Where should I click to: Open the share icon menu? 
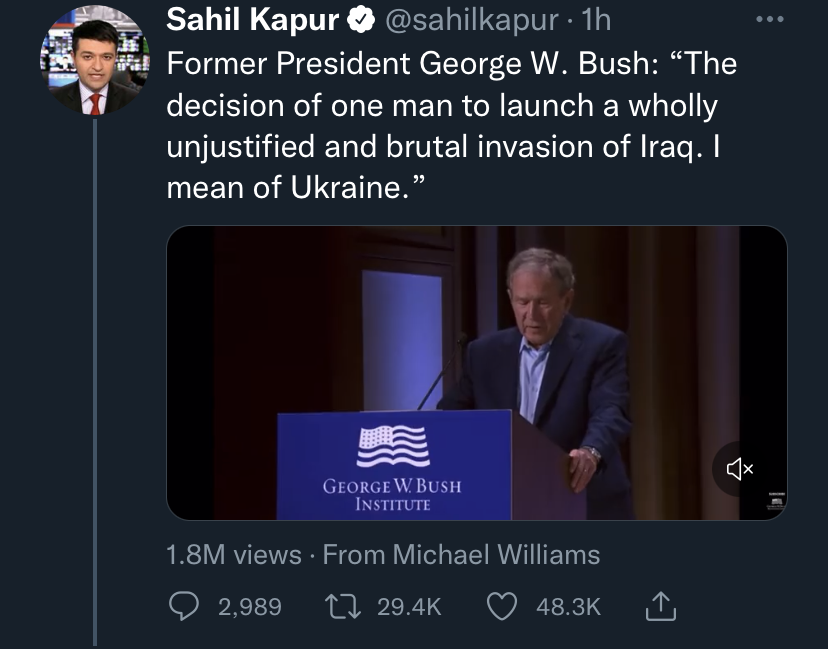coord(662,605)
